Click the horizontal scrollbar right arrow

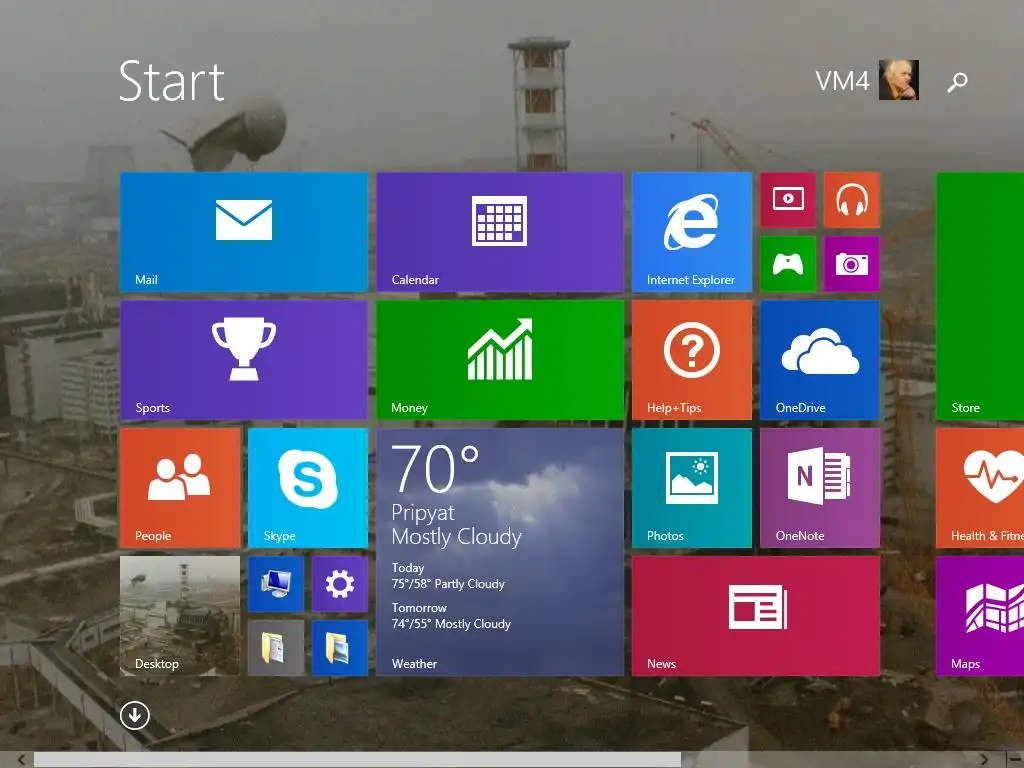click(x=984, y=760)
